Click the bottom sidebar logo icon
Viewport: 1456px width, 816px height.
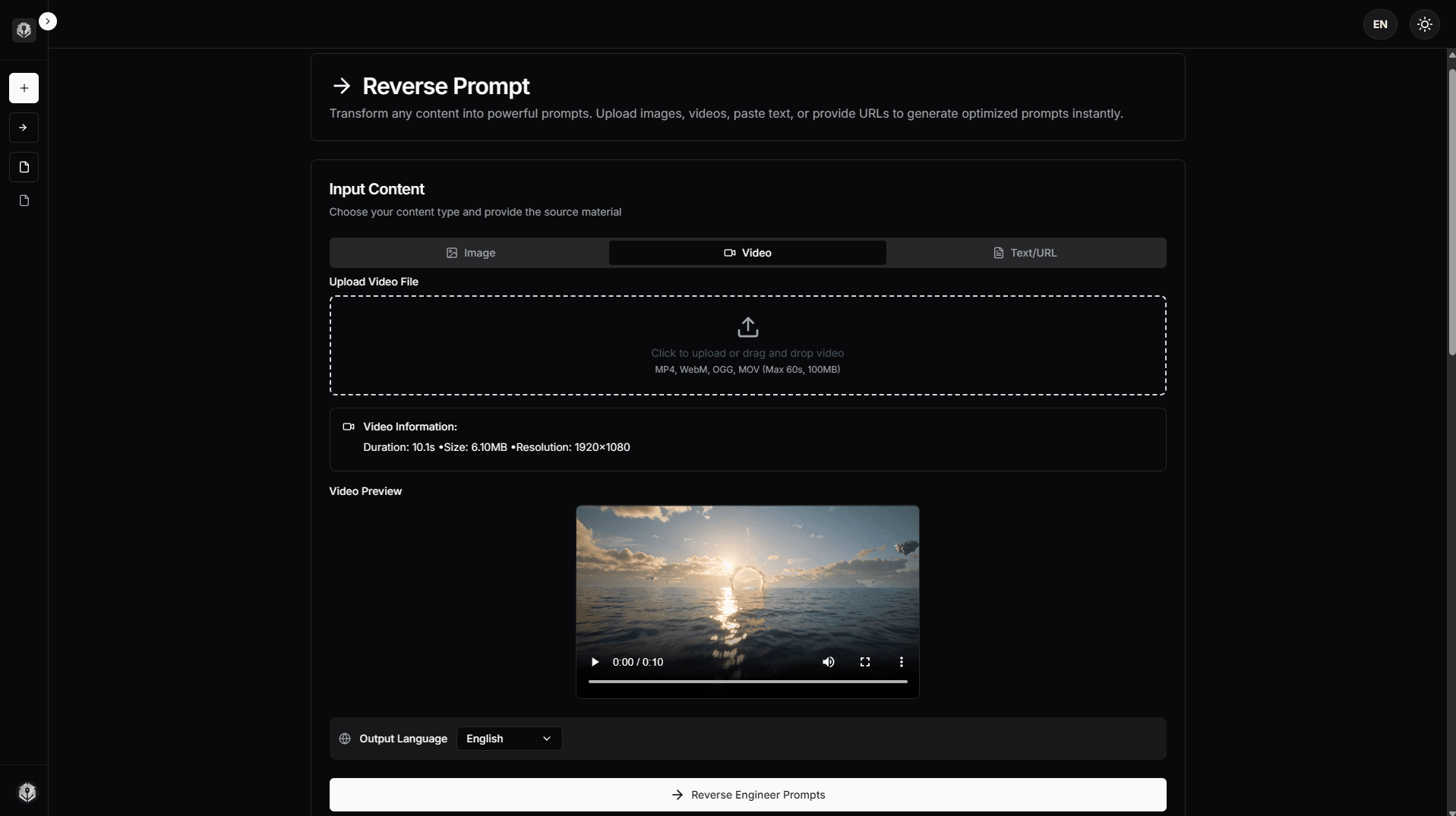click(x=27, y=792)
